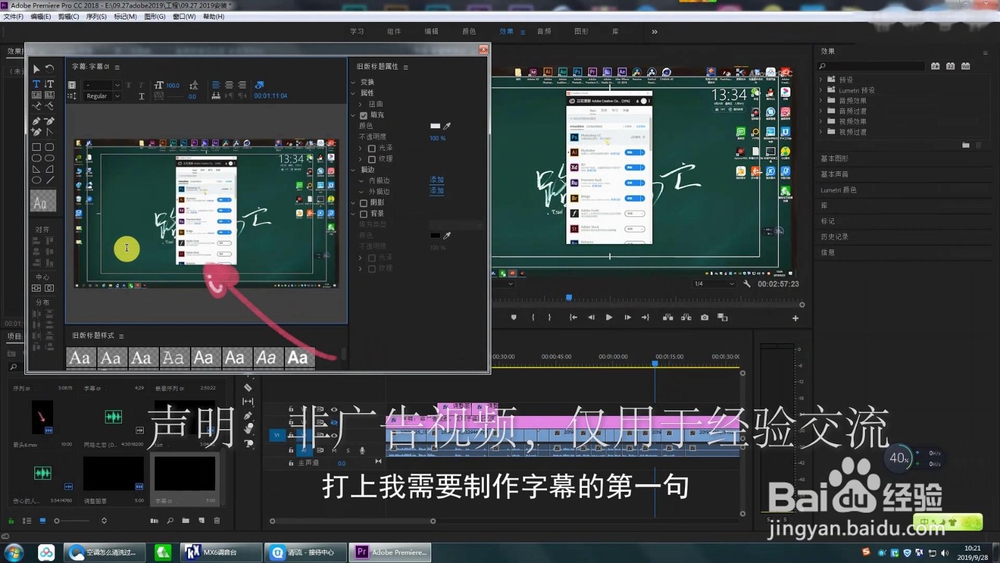Click the right-align text icon
Image resolution: width=1000 pixels, height=563 pixels.
tap(242, 85)
